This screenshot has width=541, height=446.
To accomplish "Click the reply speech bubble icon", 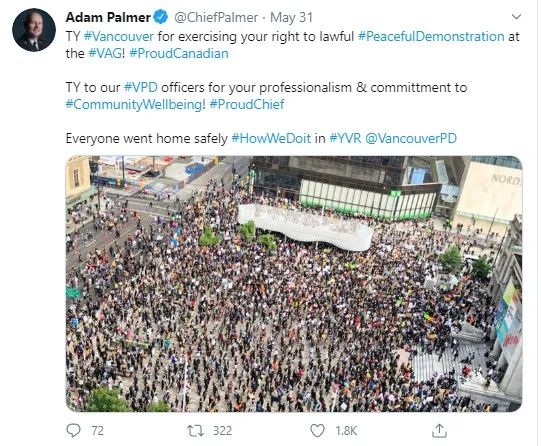I will pyautogui.click(x=73, y=430).
